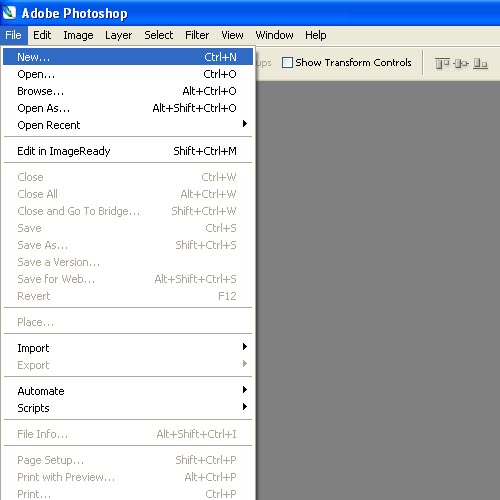Image resolution: width=500 pixels, height=500 pixels.
Task: Click the Close All menu entry
Action: [128, 194]
